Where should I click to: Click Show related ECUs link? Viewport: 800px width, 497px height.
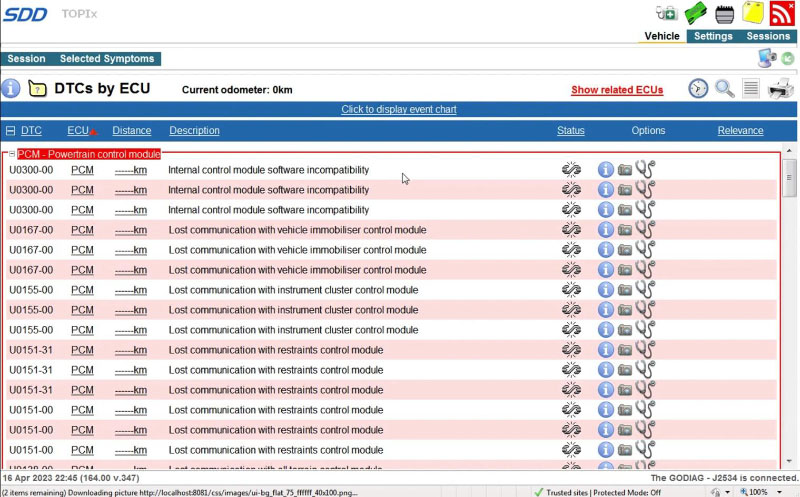617,90
